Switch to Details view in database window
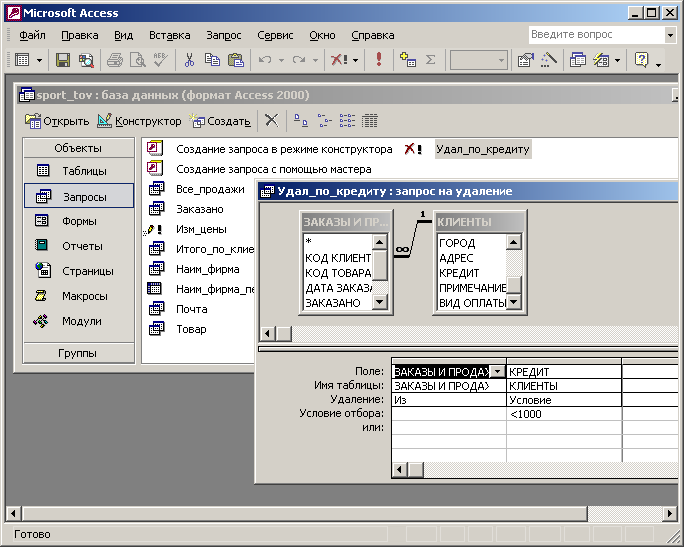Image resolution: width=684 pixels, height=547 pixels. tap(369, 120)
